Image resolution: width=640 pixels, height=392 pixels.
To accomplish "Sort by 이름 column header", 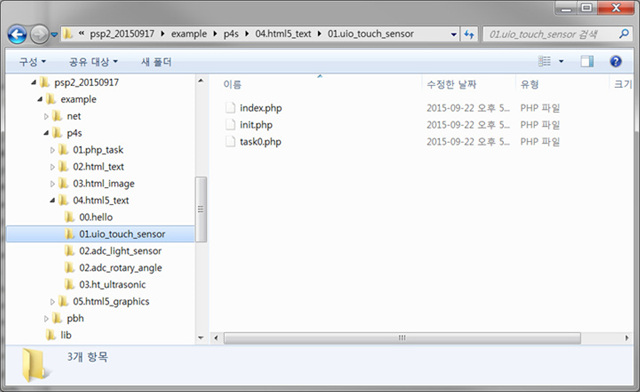I will [233, 85].
